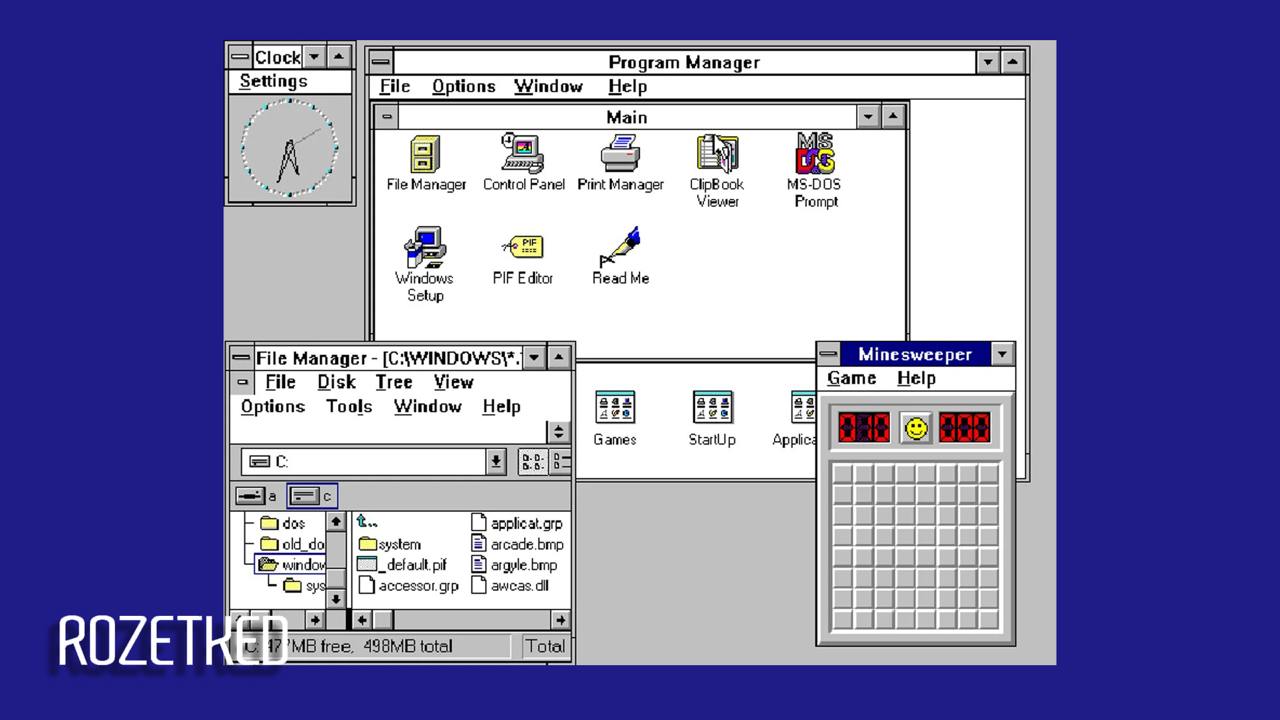Open the drive selection dropdown arrow
This screenshot has height=720, width=1280.
click(x=496, y=462)
